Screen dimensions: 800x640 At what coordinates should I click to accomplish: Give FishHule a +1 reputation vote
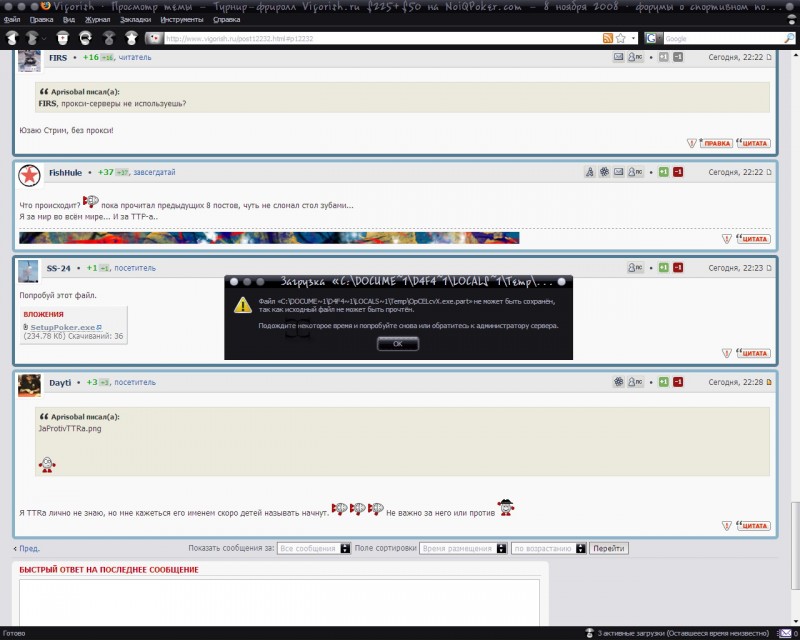[x=663, y=172]
